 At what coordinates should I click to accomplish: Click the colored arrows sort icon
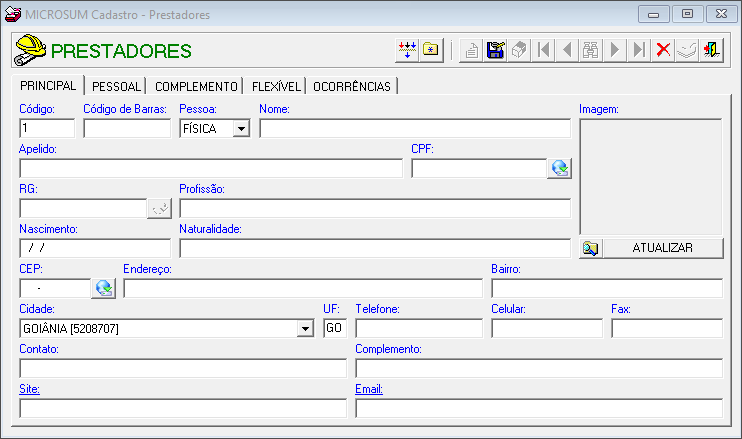[x=407, y=50]
